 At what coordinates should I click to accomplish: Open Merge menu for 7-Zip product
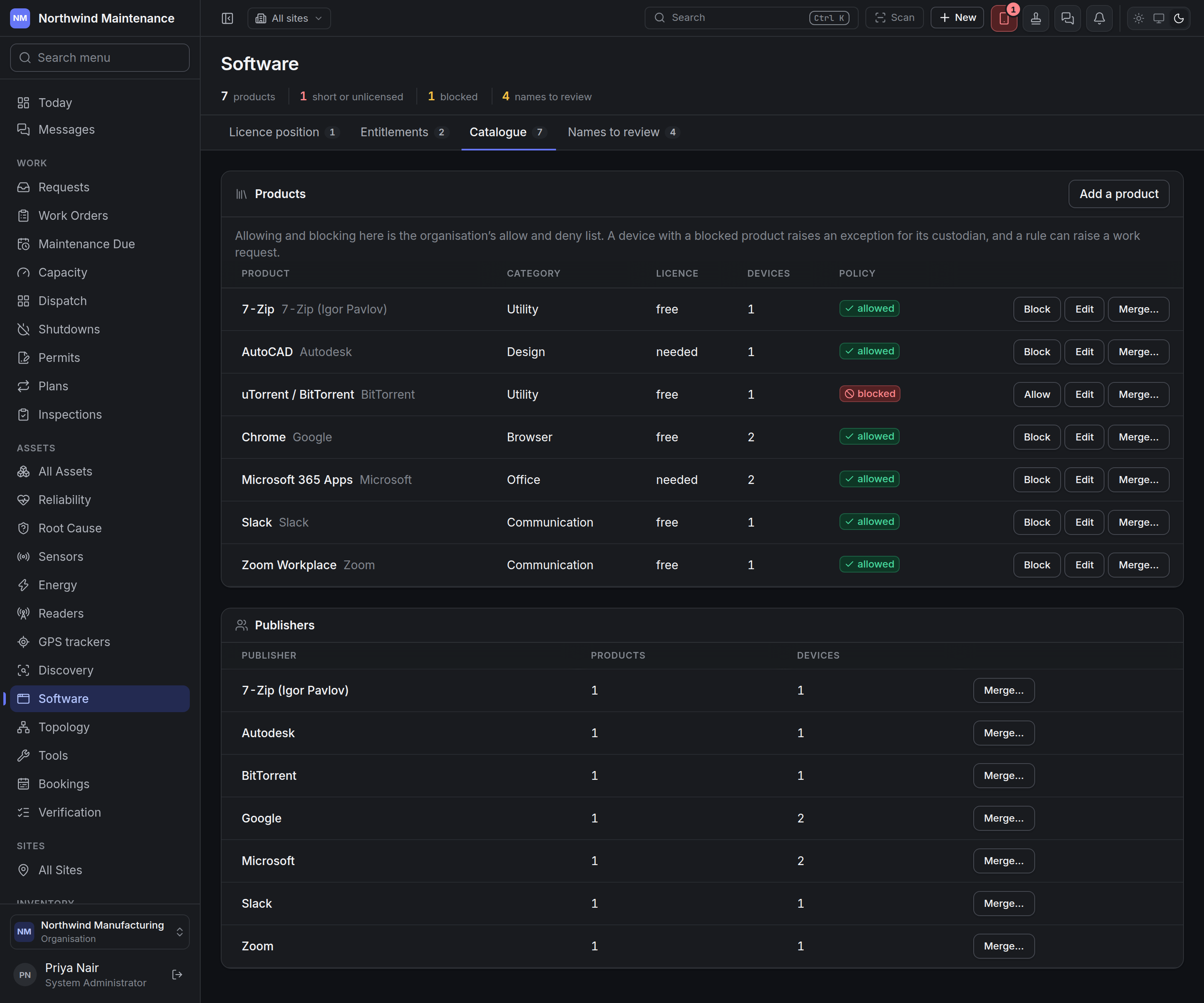tap(1138, 309)
